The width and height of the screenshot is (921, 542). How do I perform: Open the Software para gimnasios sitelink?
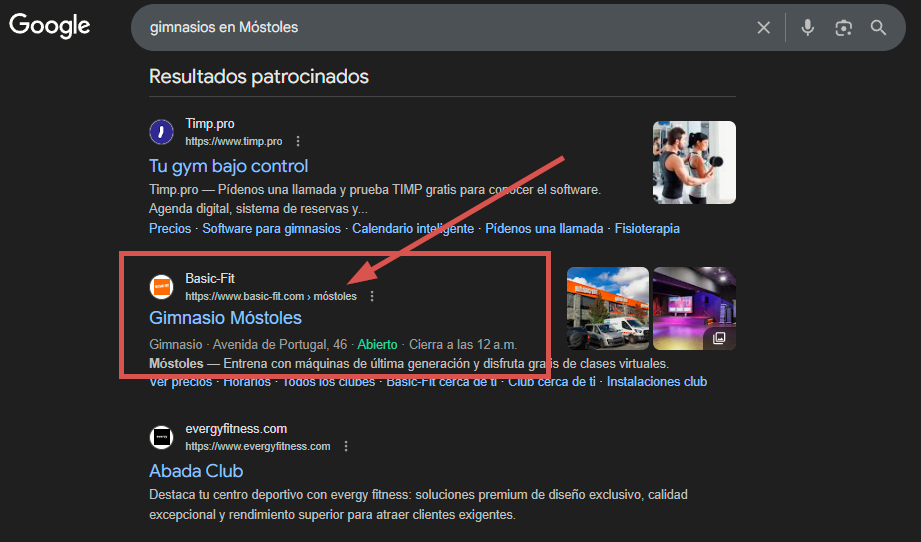click(271, 228)
